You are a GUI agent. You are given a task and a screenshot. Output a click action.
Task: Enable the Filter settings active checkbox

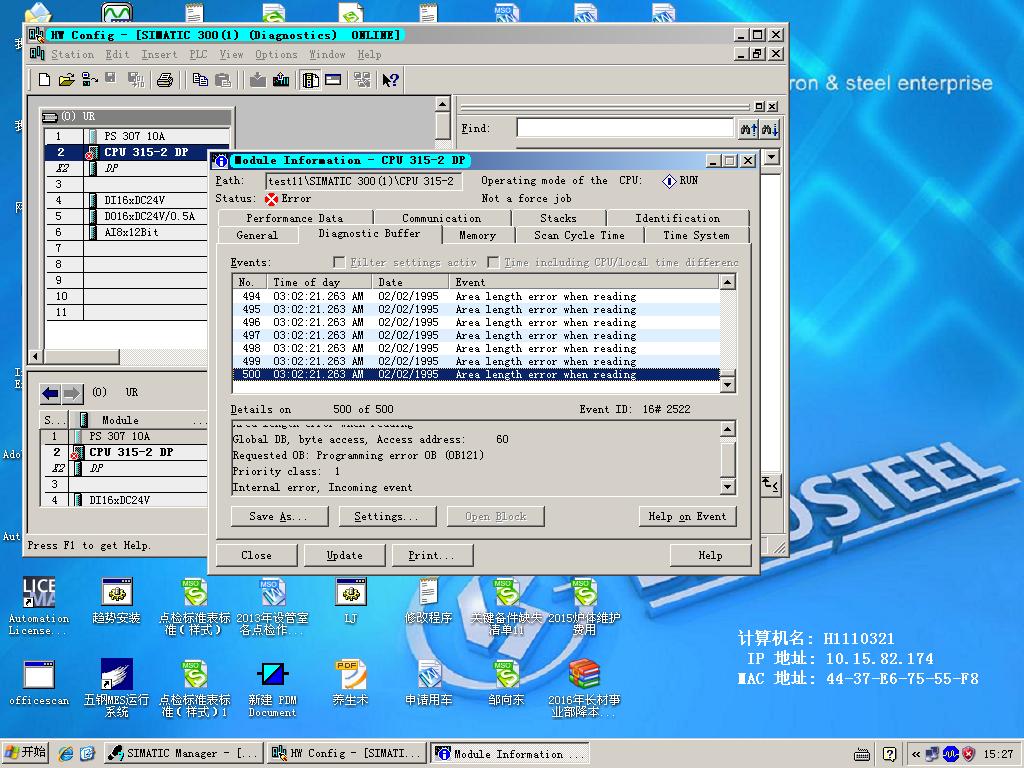tap(339, 262)
